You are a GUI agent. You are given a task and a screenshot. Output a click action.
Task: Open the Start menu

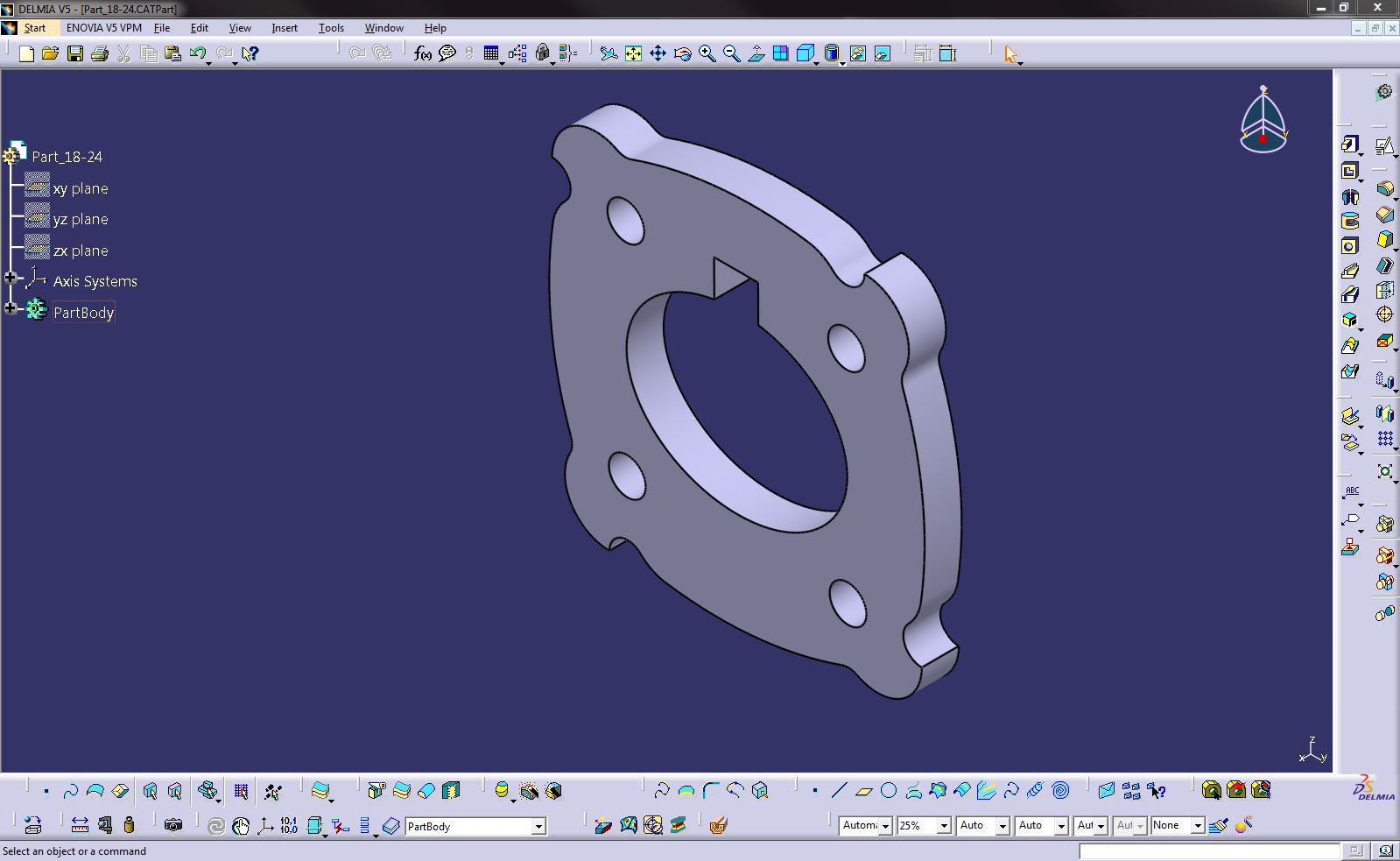35,28
